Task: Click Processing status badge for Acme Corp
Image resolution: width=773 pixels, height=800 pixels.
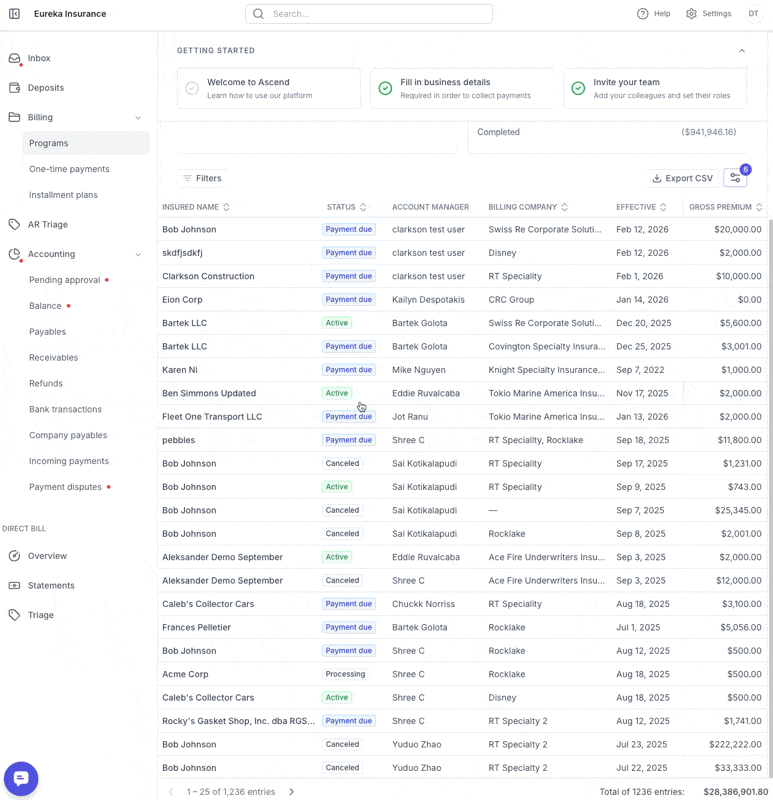Action: click(x=345, y=674)
